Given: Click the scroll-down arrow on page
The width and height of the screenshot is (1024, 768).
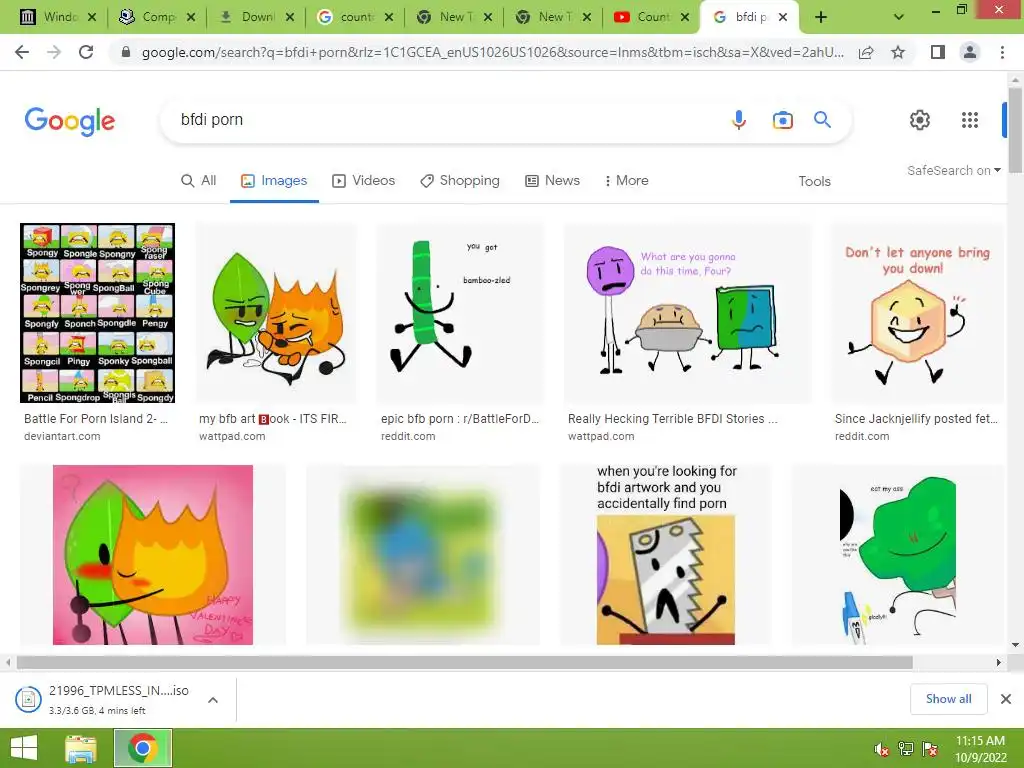Looking at the screenshot, I should pyautogui.click(x=1015, y=645).
